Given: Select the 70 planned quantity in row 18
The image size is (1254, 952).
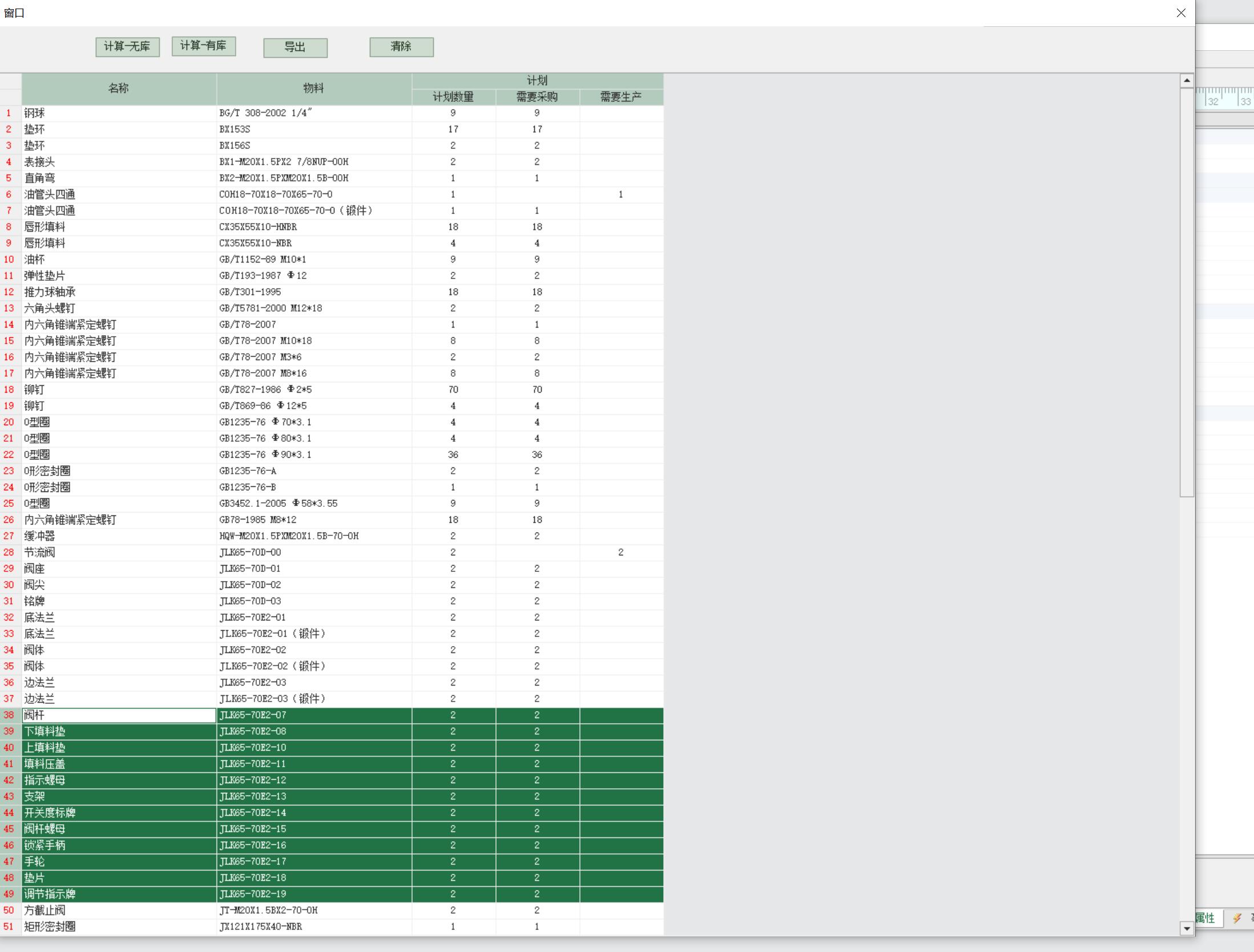Looking at the screenshot, I should (453, 390).
